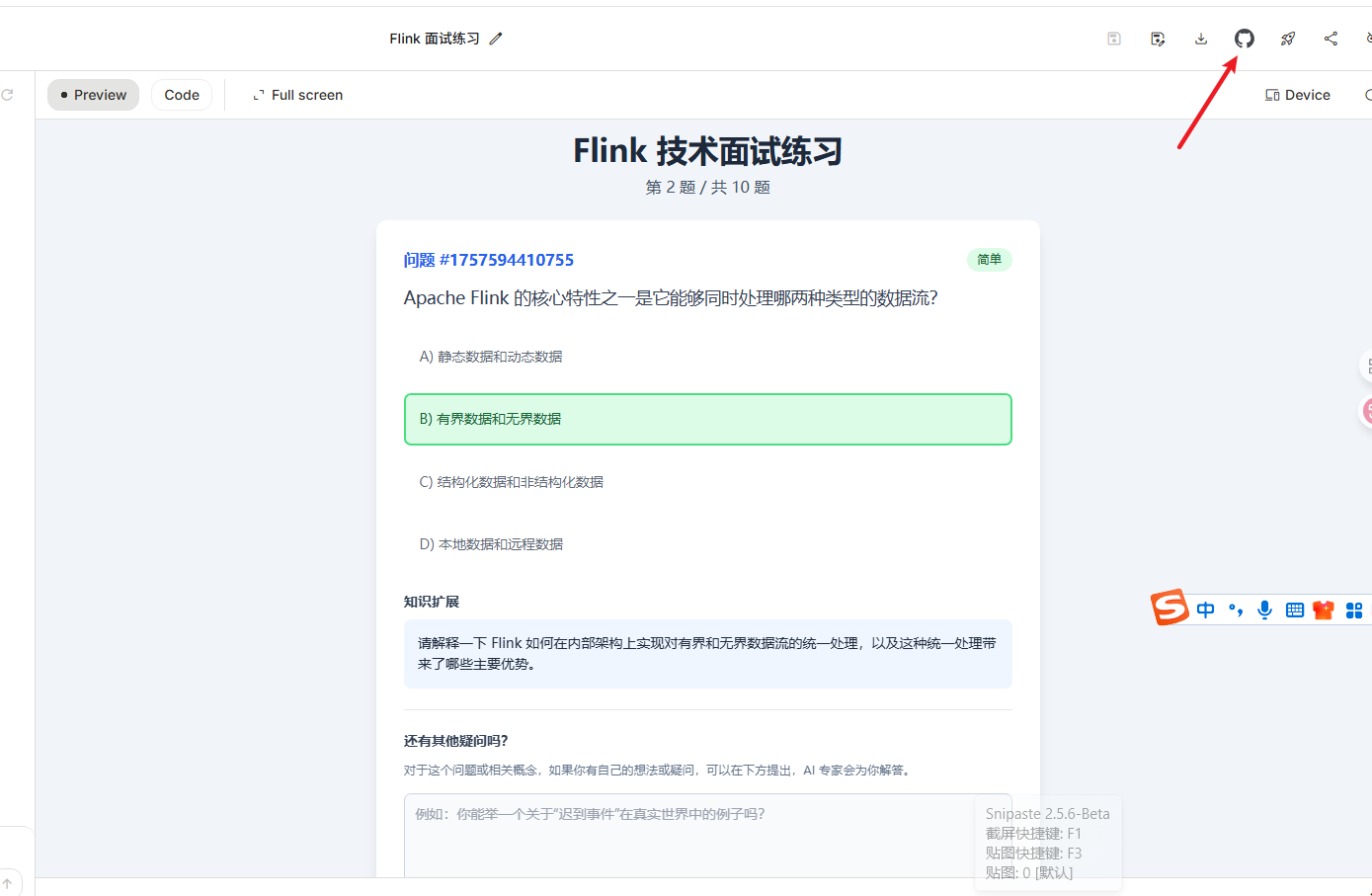This screenshot has width=1372, height=896.
Task: Deploy the app with the rocket icon
Action: pos(1288,39)
